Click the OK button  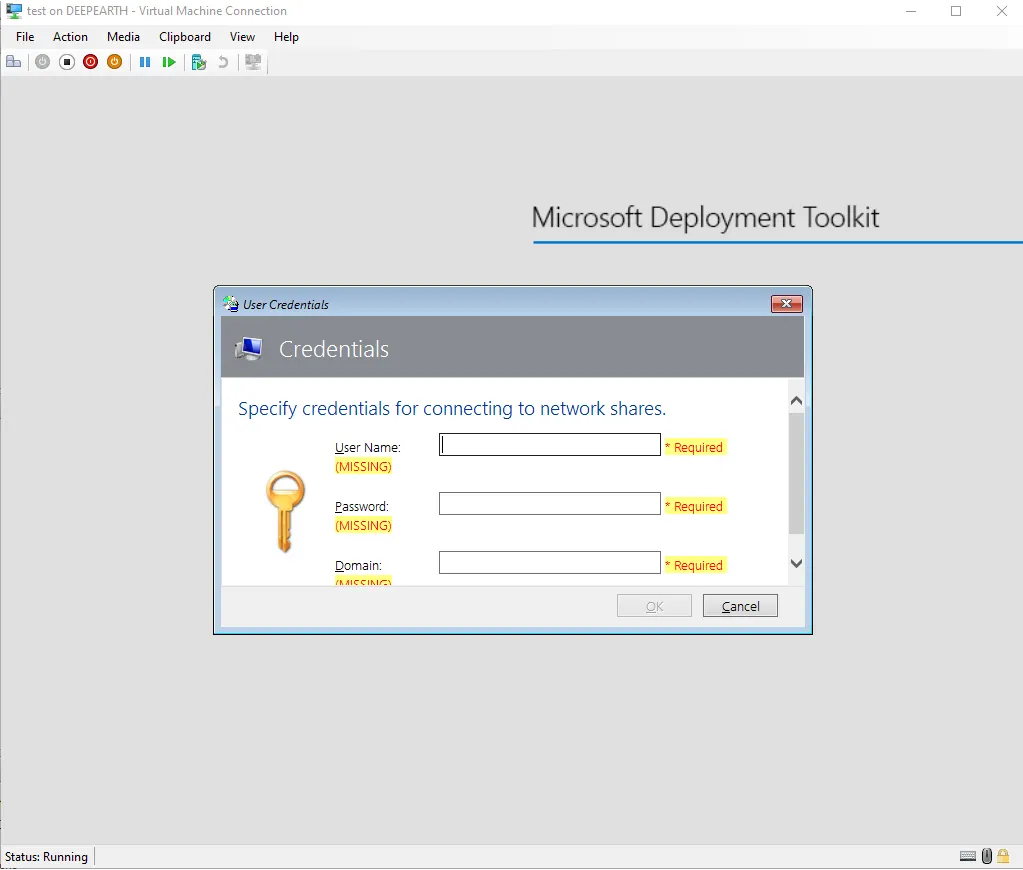[x=654, y=606]
